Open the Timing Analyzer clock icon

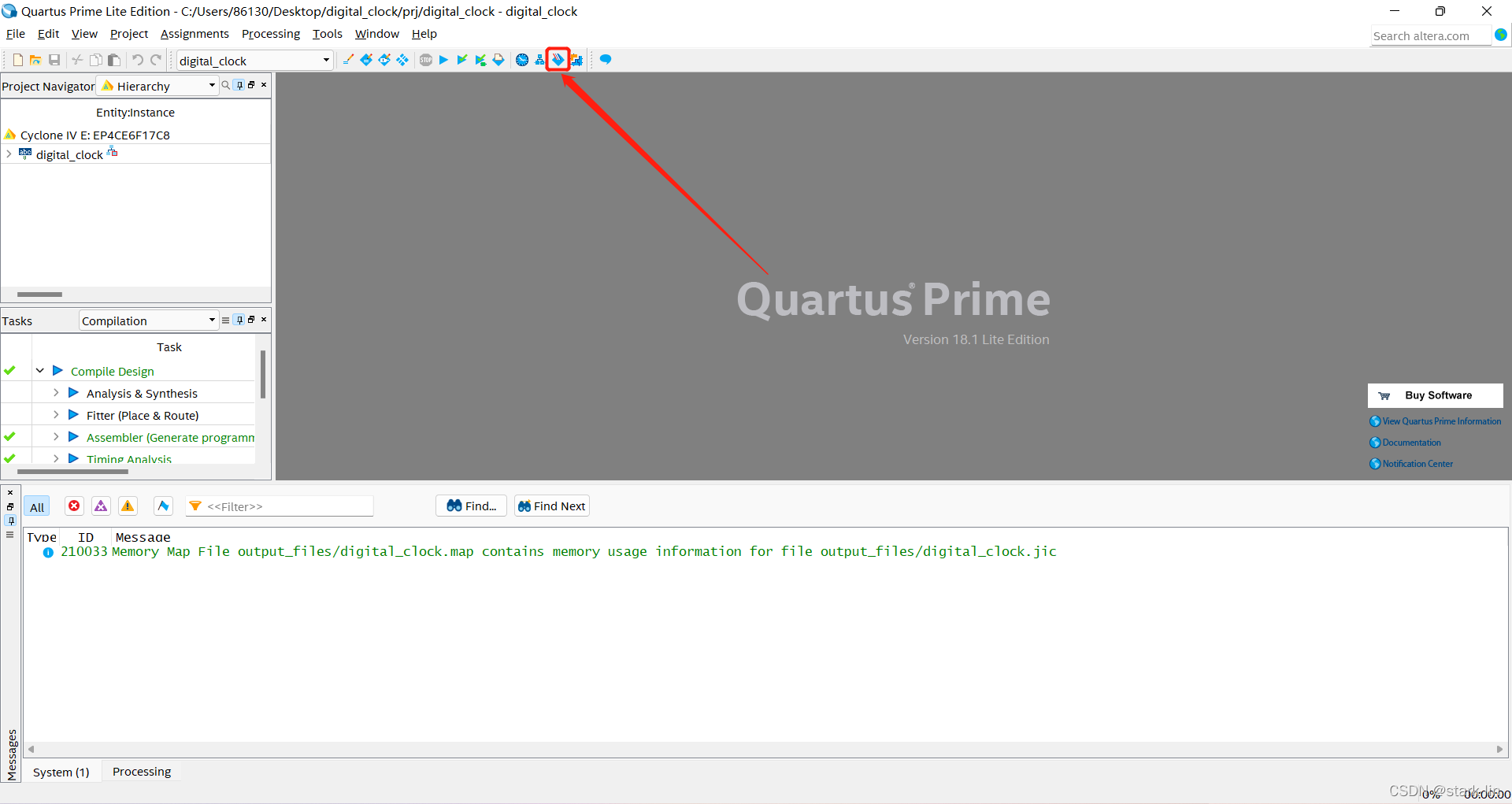[x=522, y=60]
